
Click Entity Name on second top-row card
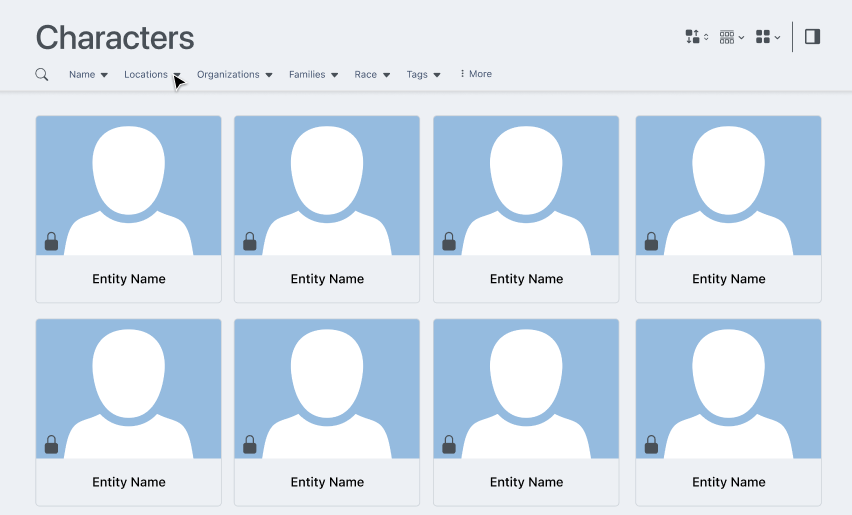(327, 279)
